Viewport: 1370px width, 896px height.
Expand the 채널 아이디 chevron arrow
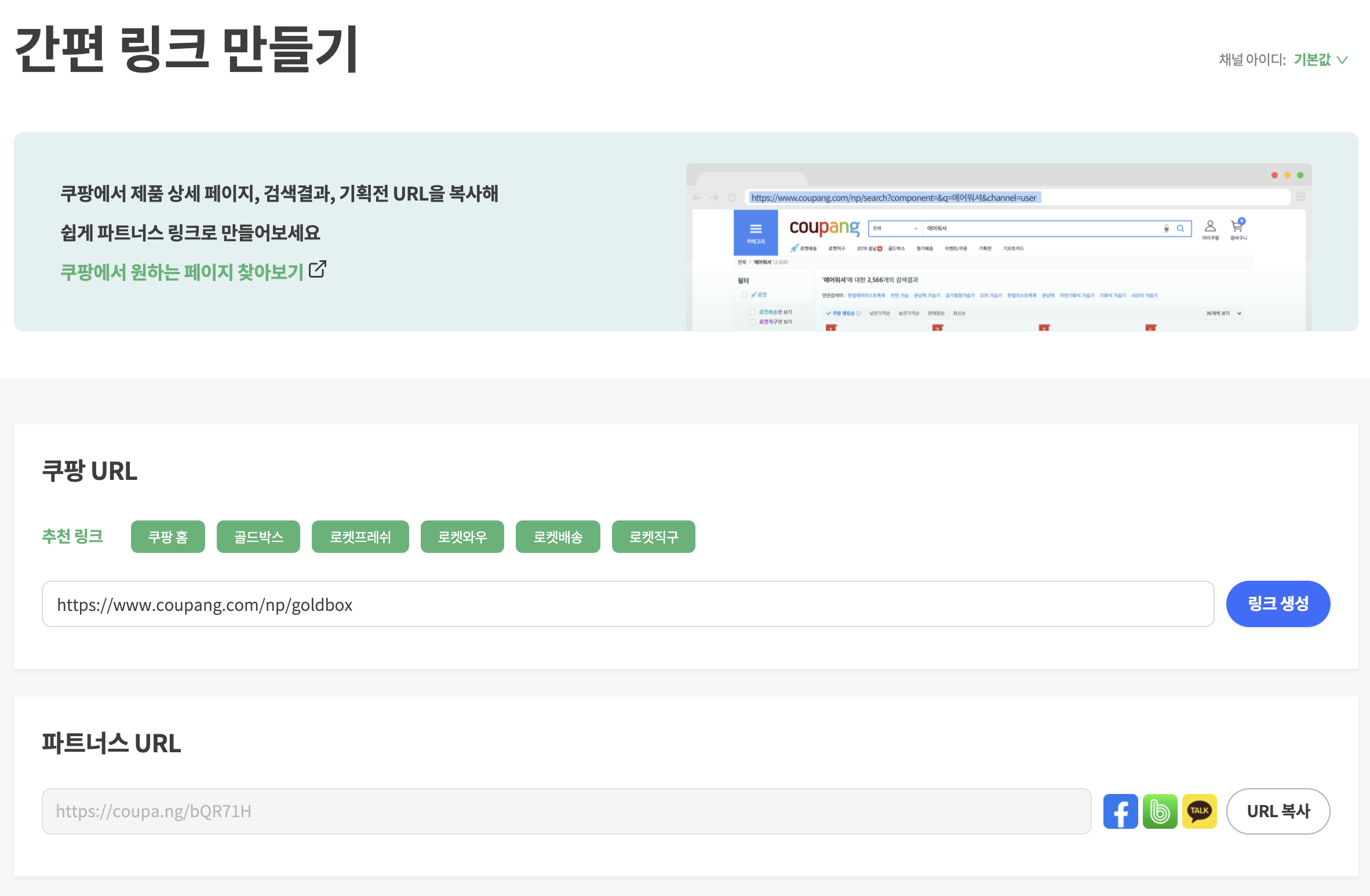tap(1342, 60)
